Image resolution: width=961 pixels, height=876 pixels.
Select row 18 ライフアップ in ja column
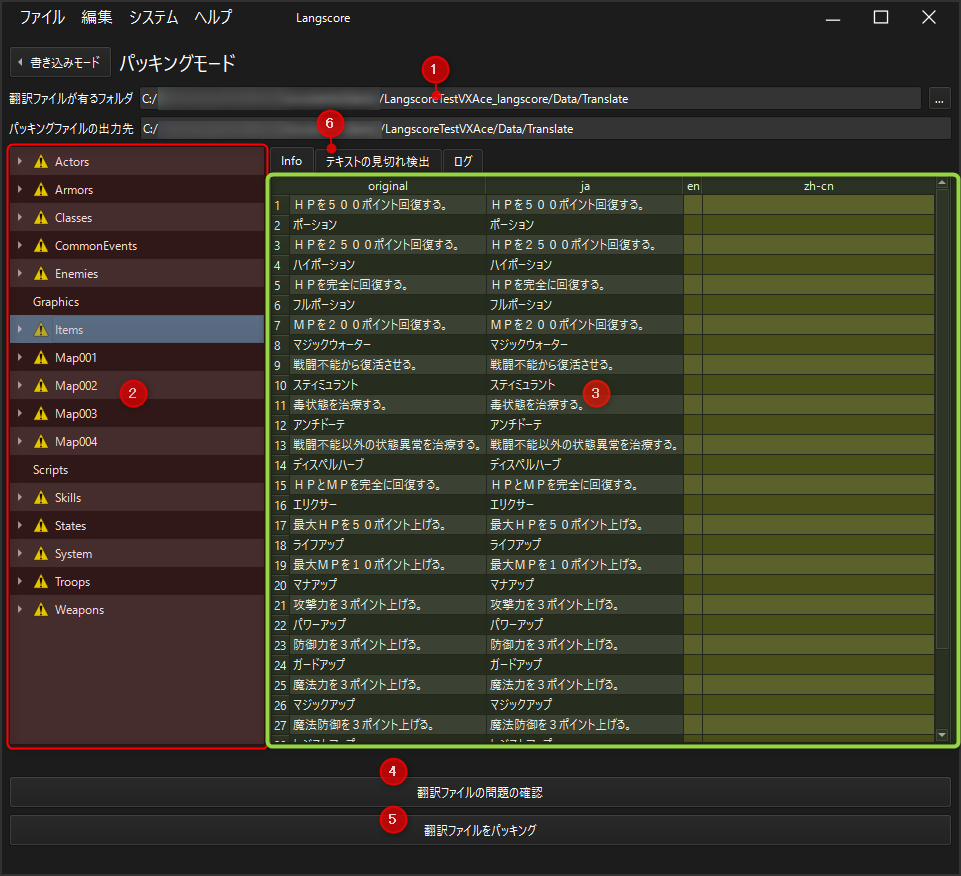(585, 545)
